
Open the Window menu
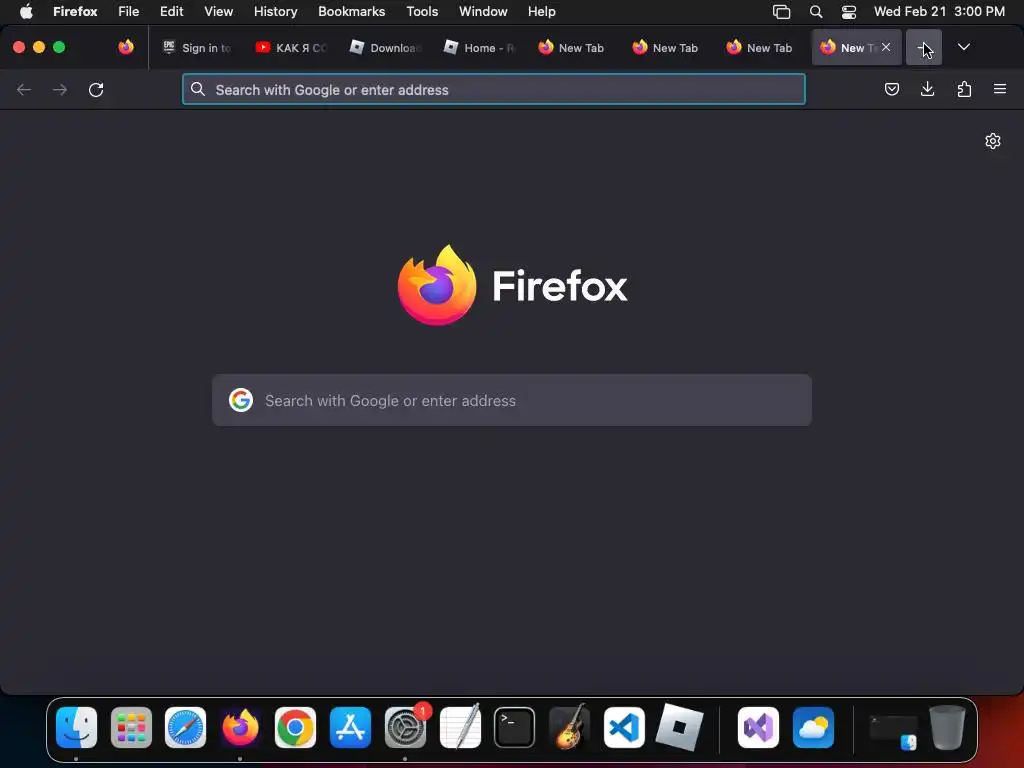pyautogui.click(x=483, y=11)
